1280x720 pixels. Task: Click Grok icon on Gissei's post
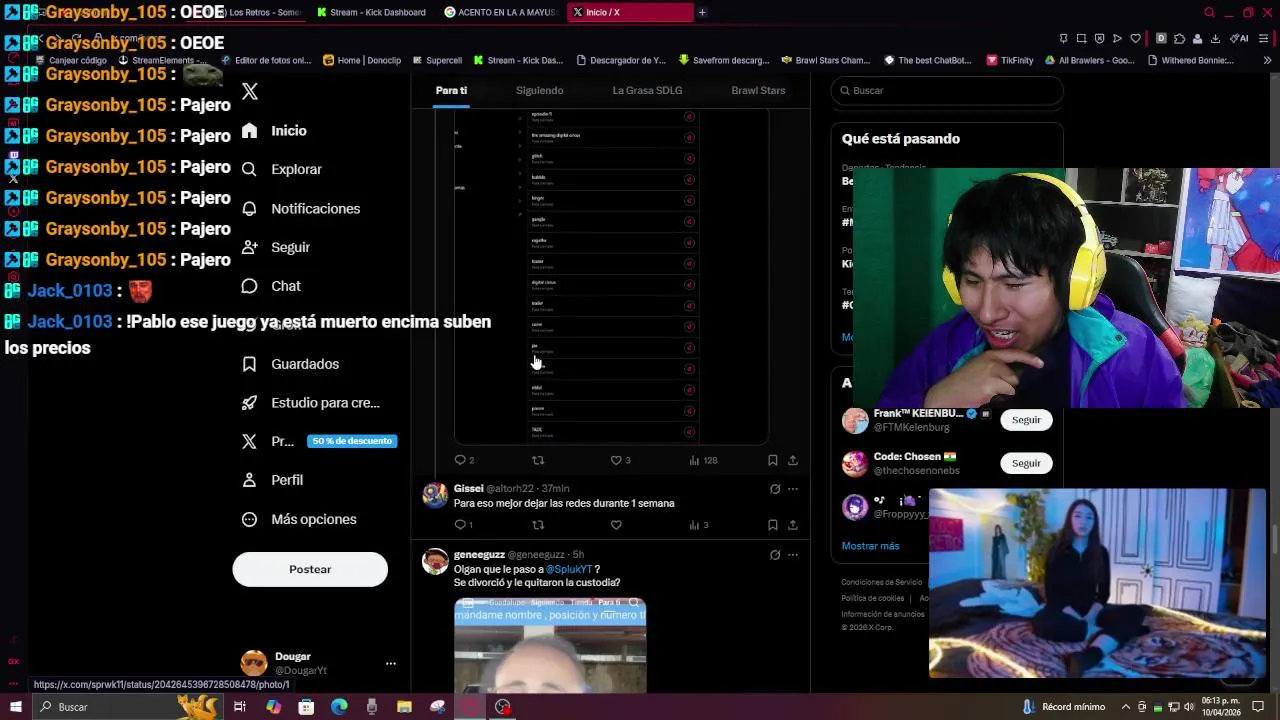pos(775,489)
